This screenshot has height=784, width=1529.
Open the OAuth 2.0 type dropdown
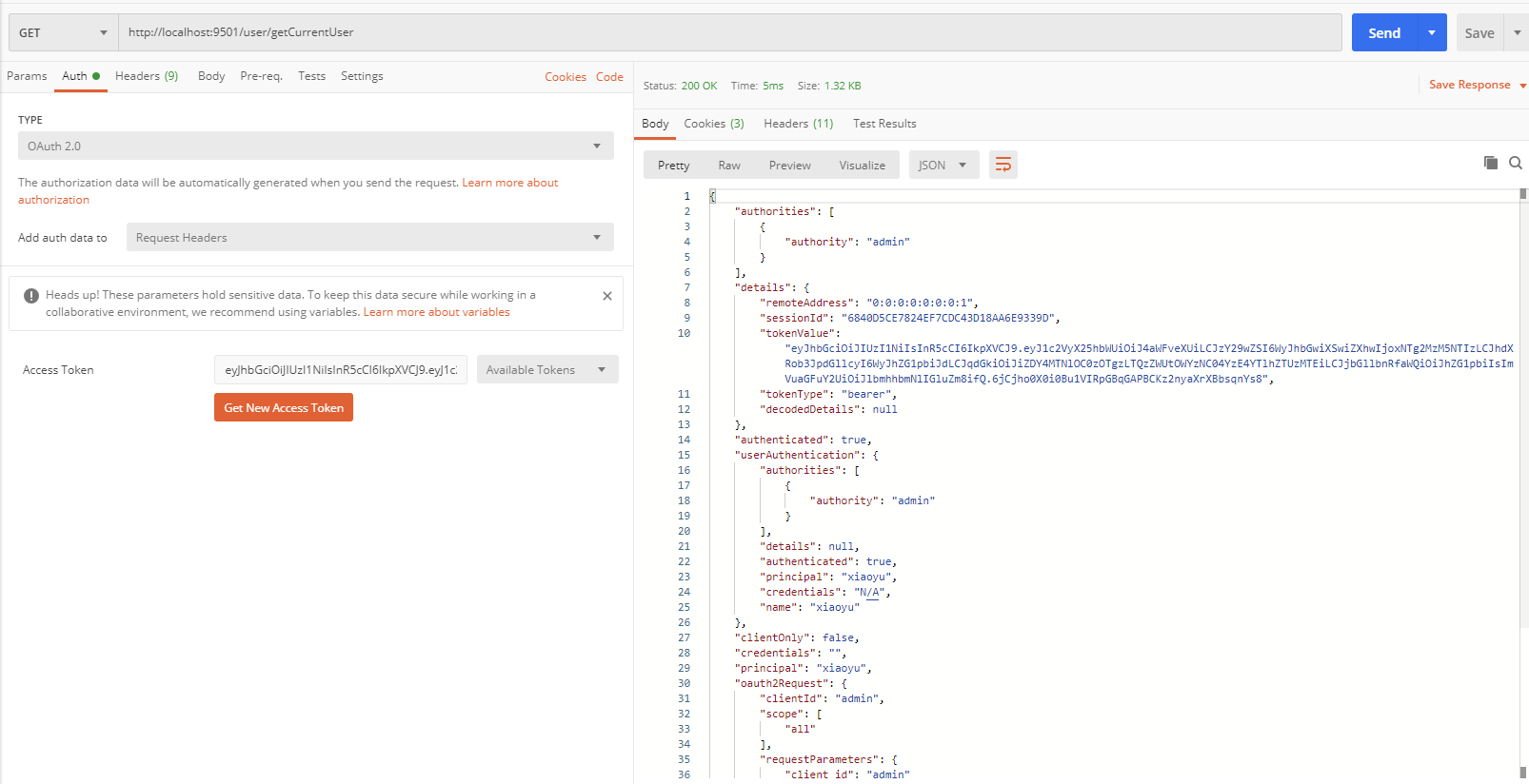pyautogui.click(x=315, y=146)
